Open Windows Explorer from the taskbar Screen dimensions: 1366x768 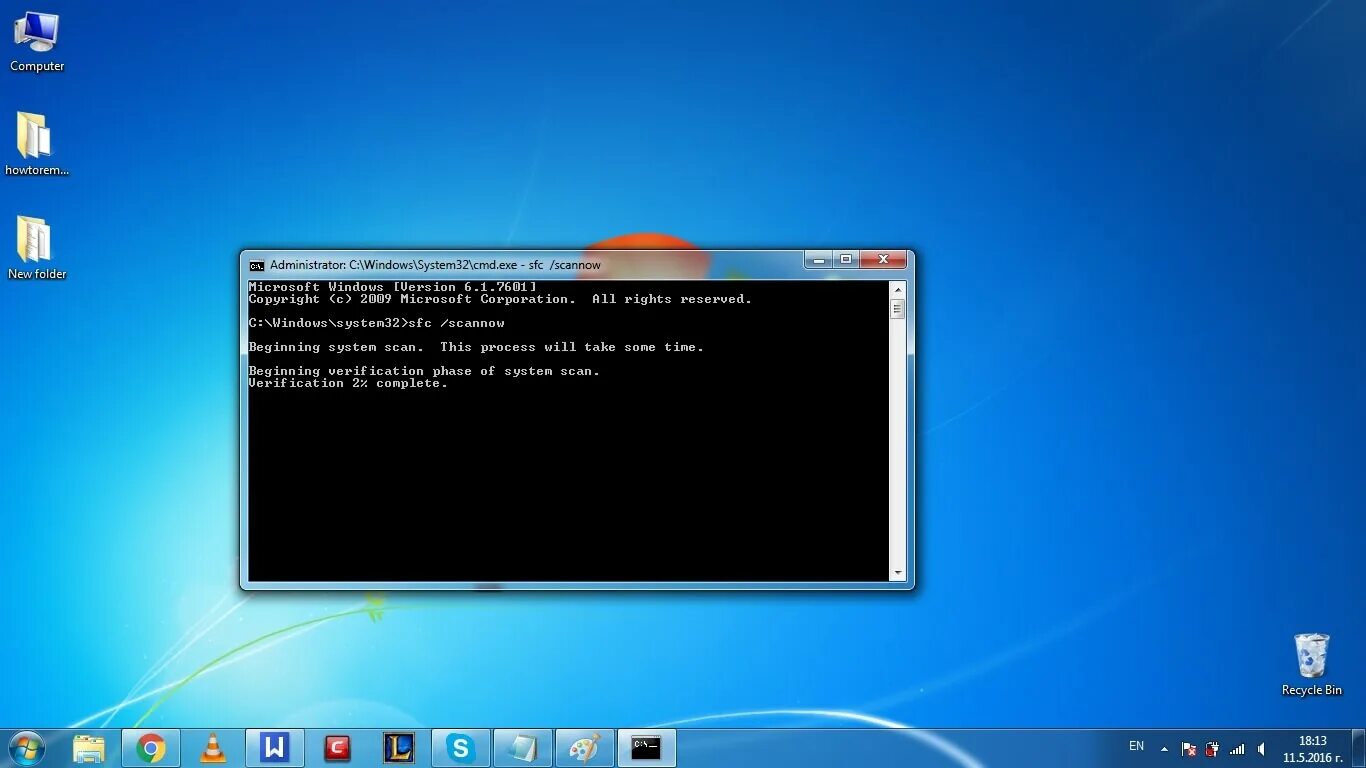tap(89, 747)
